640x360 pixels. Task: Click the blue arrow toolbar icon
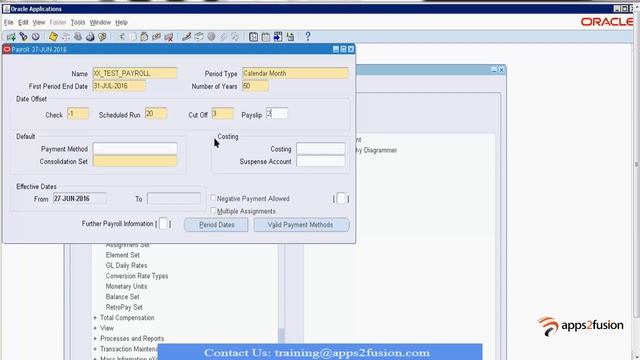point(278,37)
